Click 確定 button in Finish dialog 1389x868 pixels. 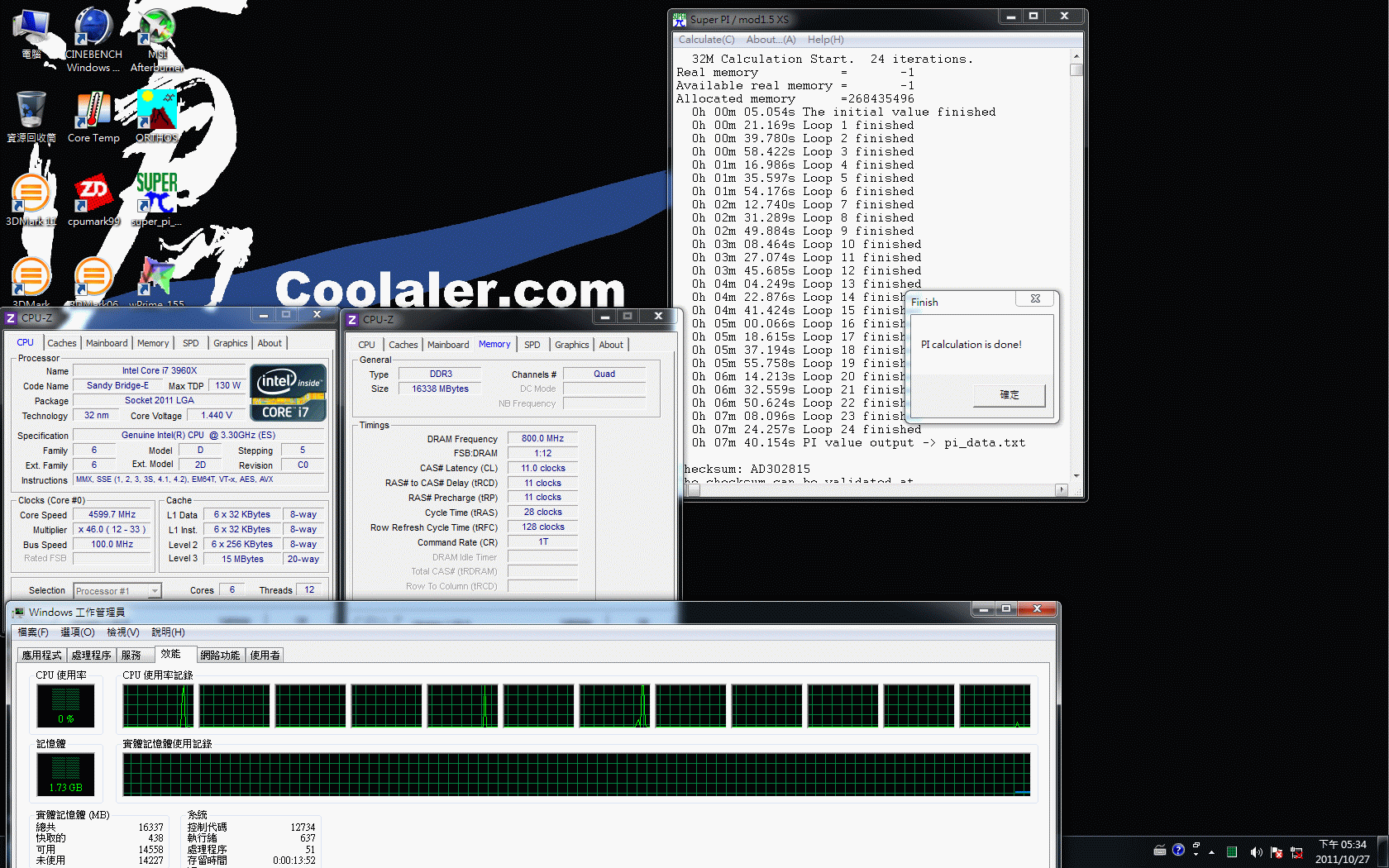pyautogui.click(x=1010, y=395)
